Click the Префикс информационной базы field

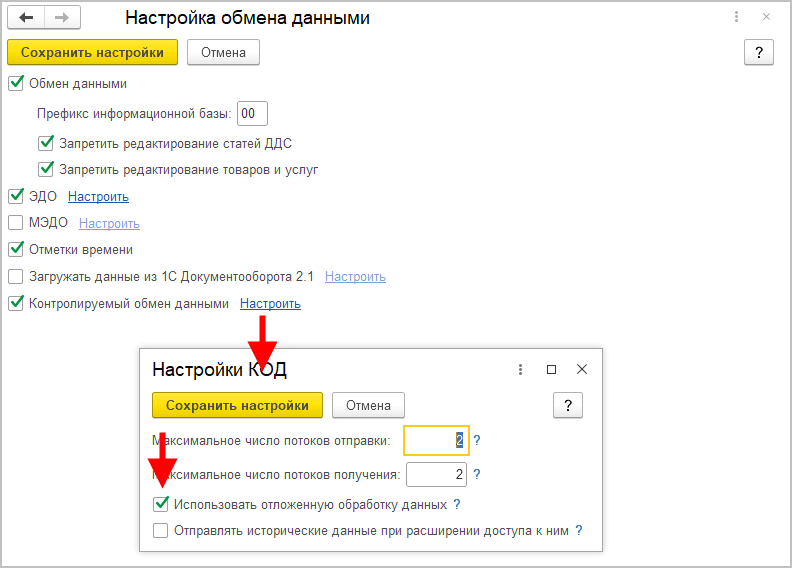(x=253, y=114)
